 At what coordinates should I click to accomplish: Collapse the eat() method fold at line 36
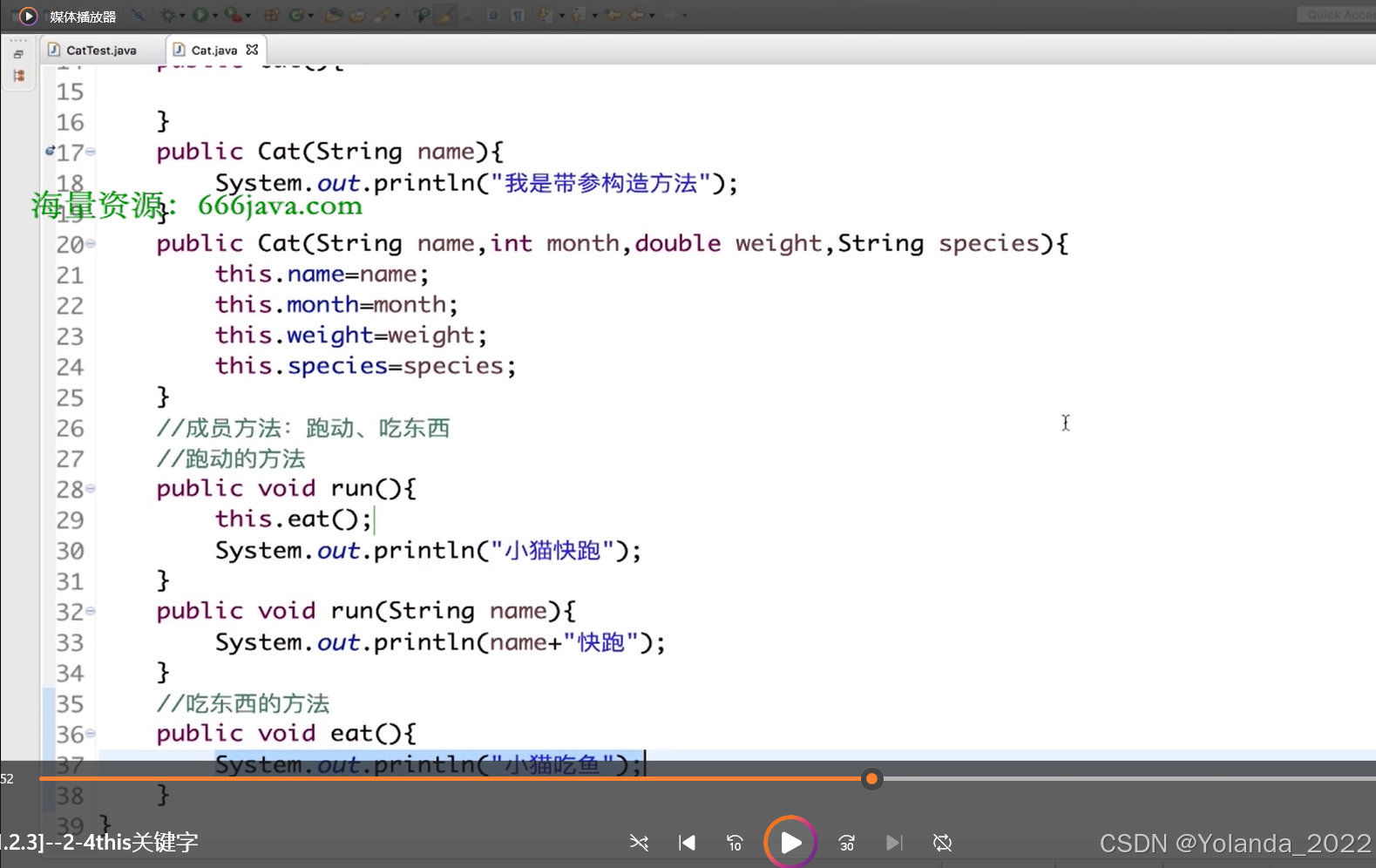91,734
